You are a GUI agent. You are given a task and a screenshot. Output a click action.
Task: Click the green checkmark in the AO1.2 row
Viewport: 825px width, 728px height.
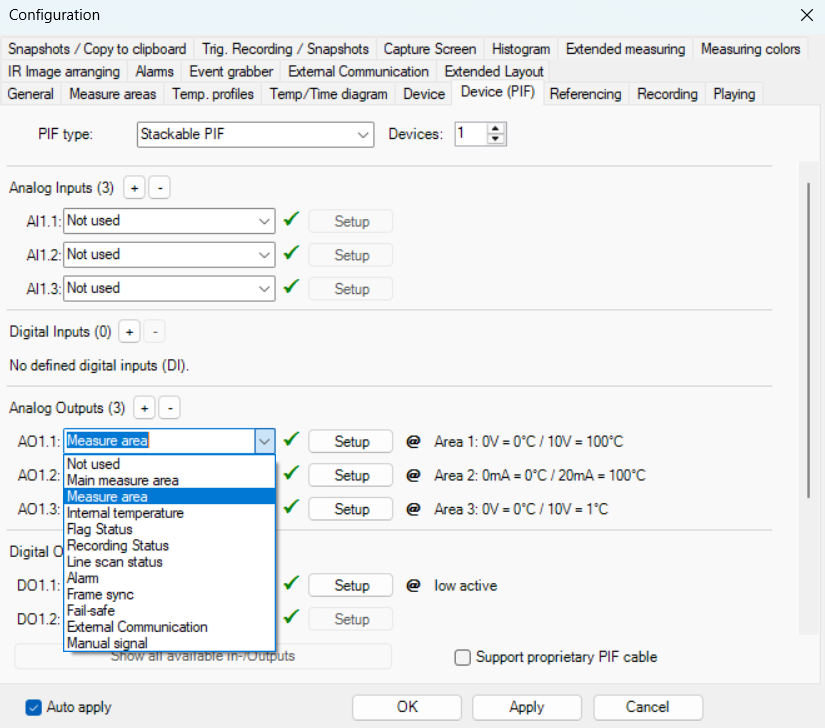click(291, 473)
